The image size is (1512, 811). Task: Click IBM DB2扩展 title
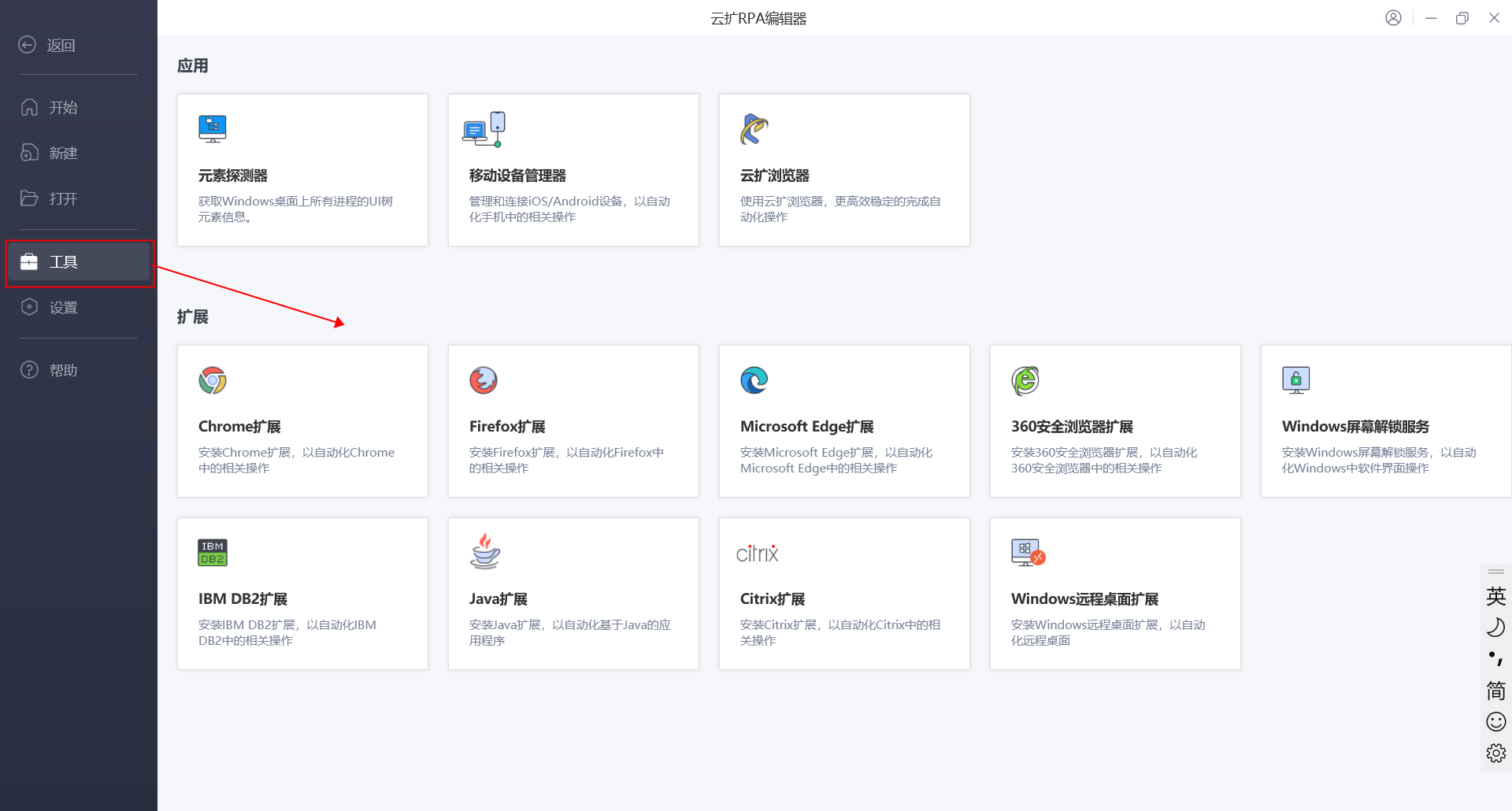tap(243, 599)
